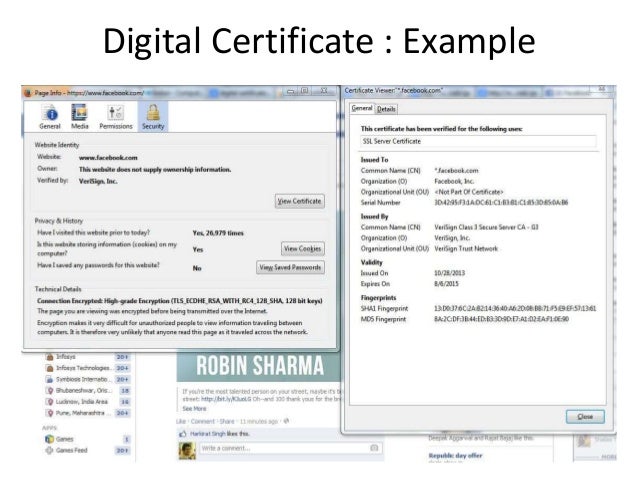
Task: Click the 20+ badge beside Infosys
Action: 122,357
